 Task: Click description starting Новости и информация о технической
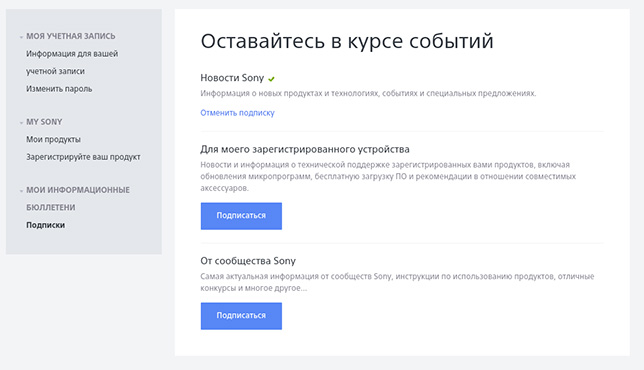pos(388,176)
